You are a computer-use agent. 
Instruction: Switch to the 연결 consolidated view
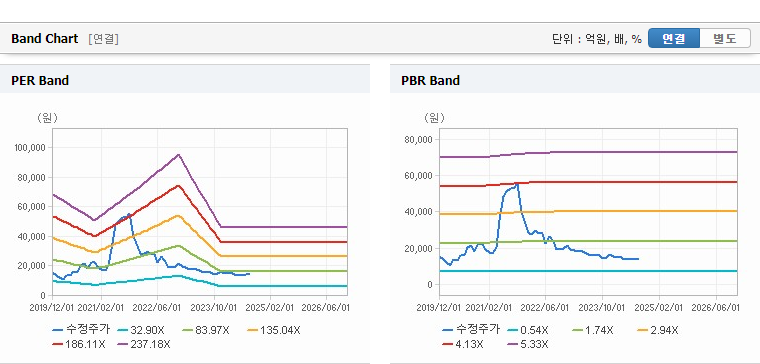tap(674, 38)
